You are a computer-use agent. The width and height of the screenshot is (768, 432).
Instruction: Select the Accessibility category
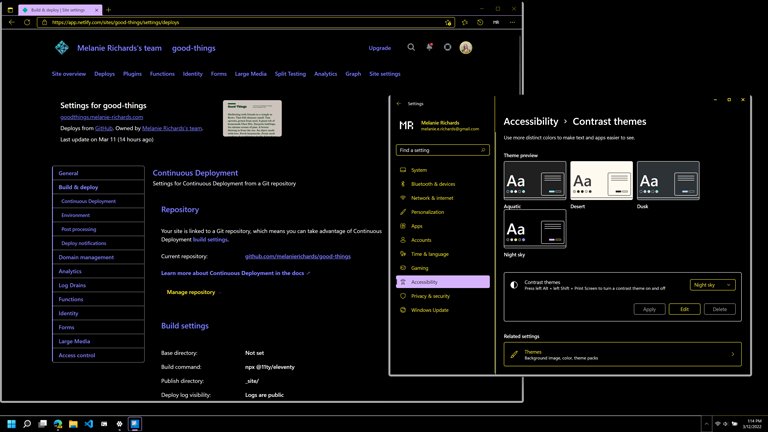pyautogui.click(x=442, y=282)
